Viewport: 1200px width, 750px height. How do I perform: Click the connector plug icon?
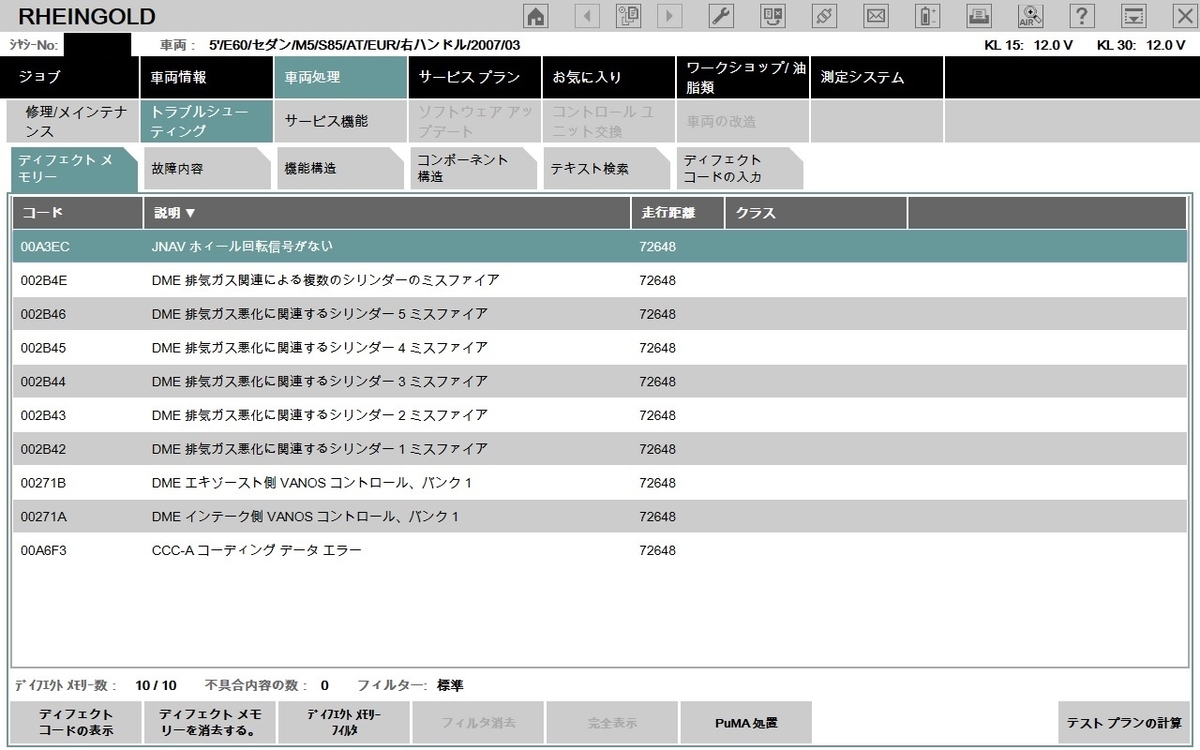coord(824,15)
